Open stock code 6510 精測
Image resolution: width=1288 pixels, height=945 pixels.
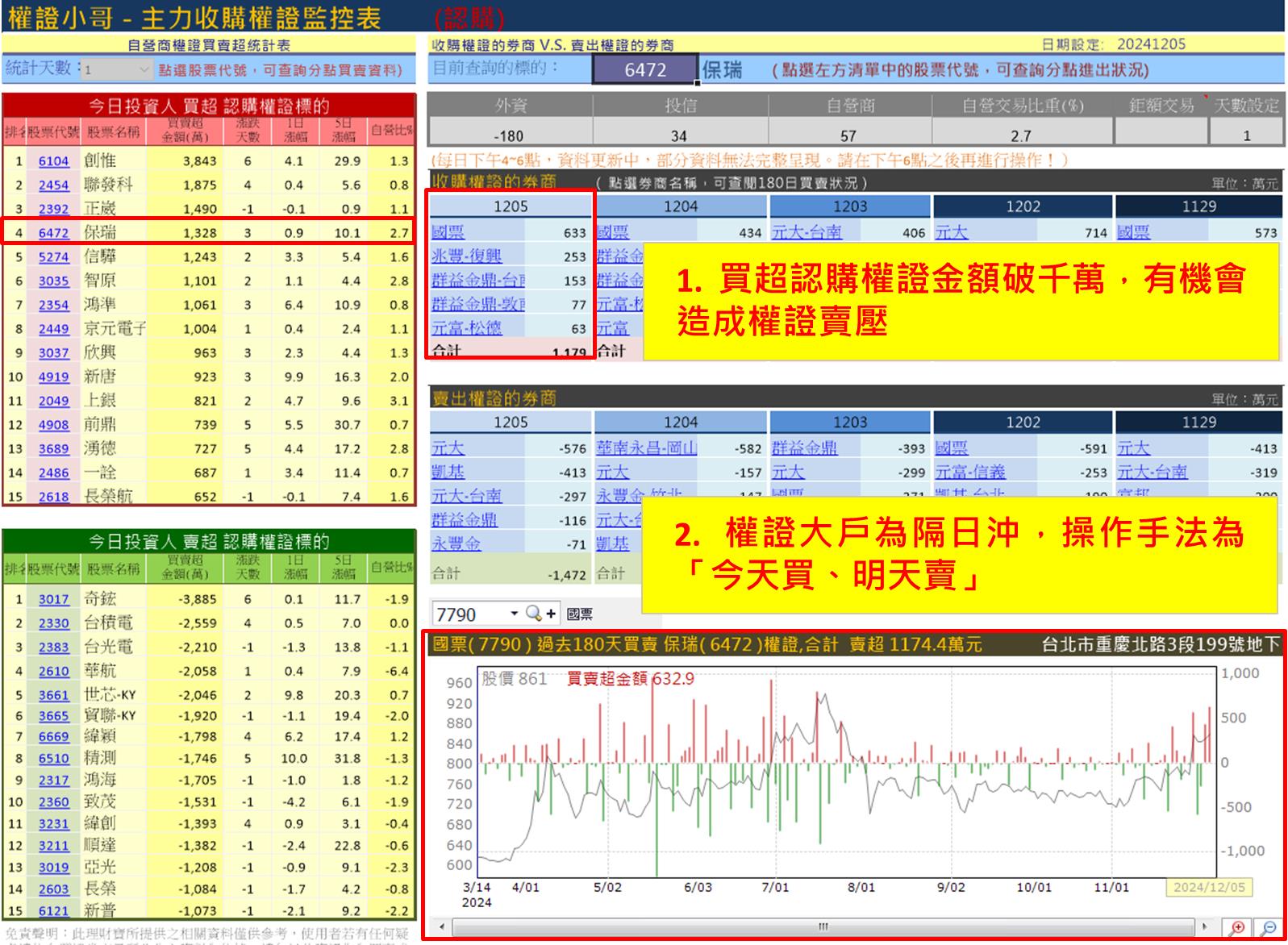pyautogui.click(x=53, y=758)
